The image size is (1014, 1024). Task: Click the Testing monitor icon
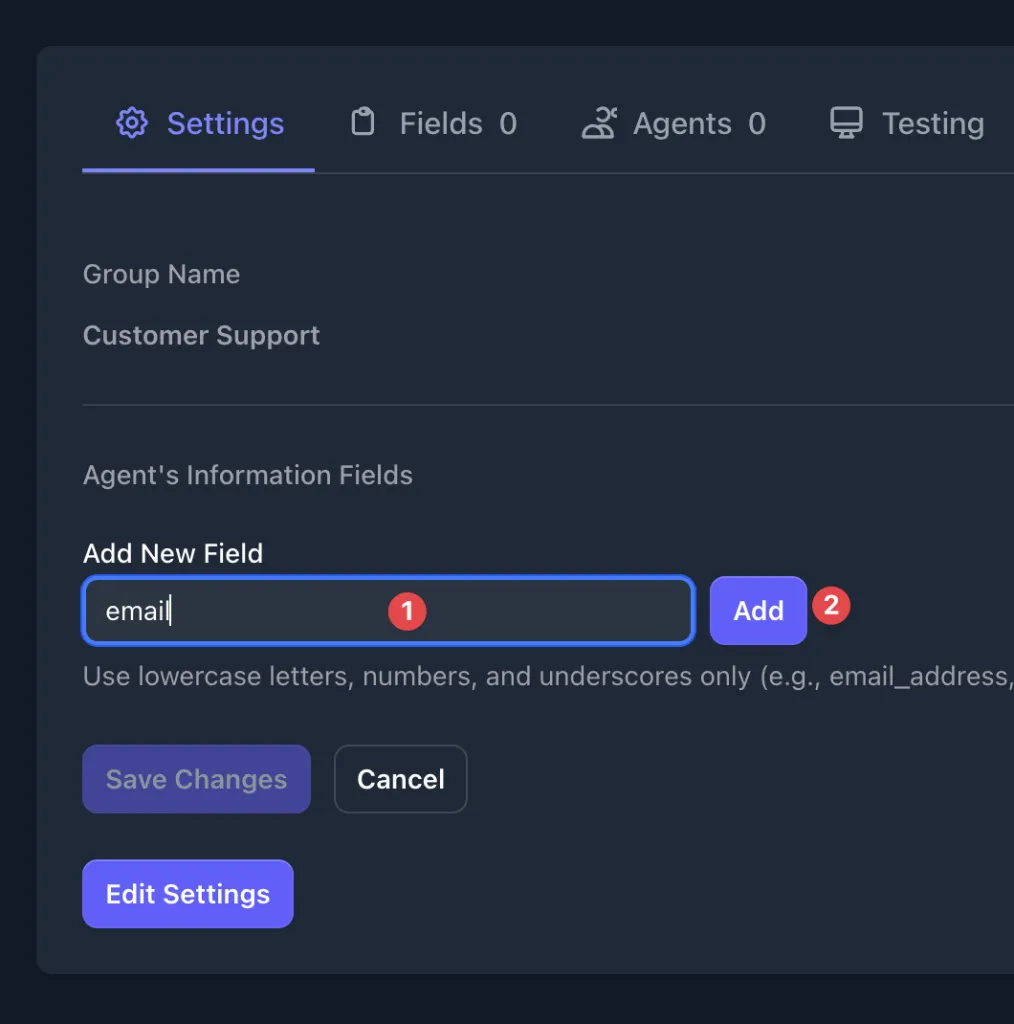point(846,123)
